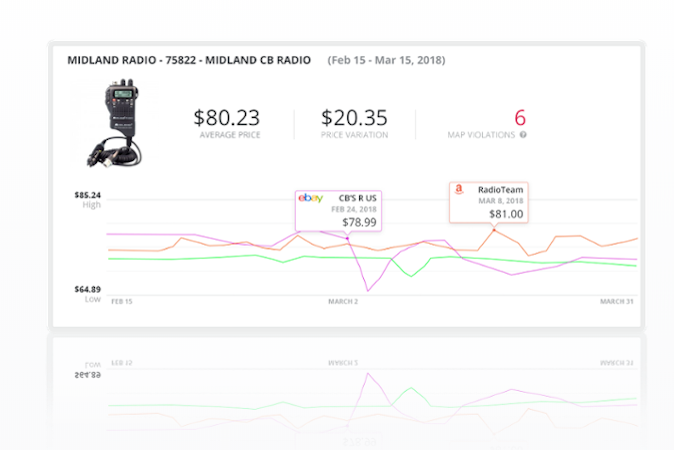Screen dimensions: 674x450
Task: Select the Feb 24 data point on purple line
Action: [x=347, y=238]
